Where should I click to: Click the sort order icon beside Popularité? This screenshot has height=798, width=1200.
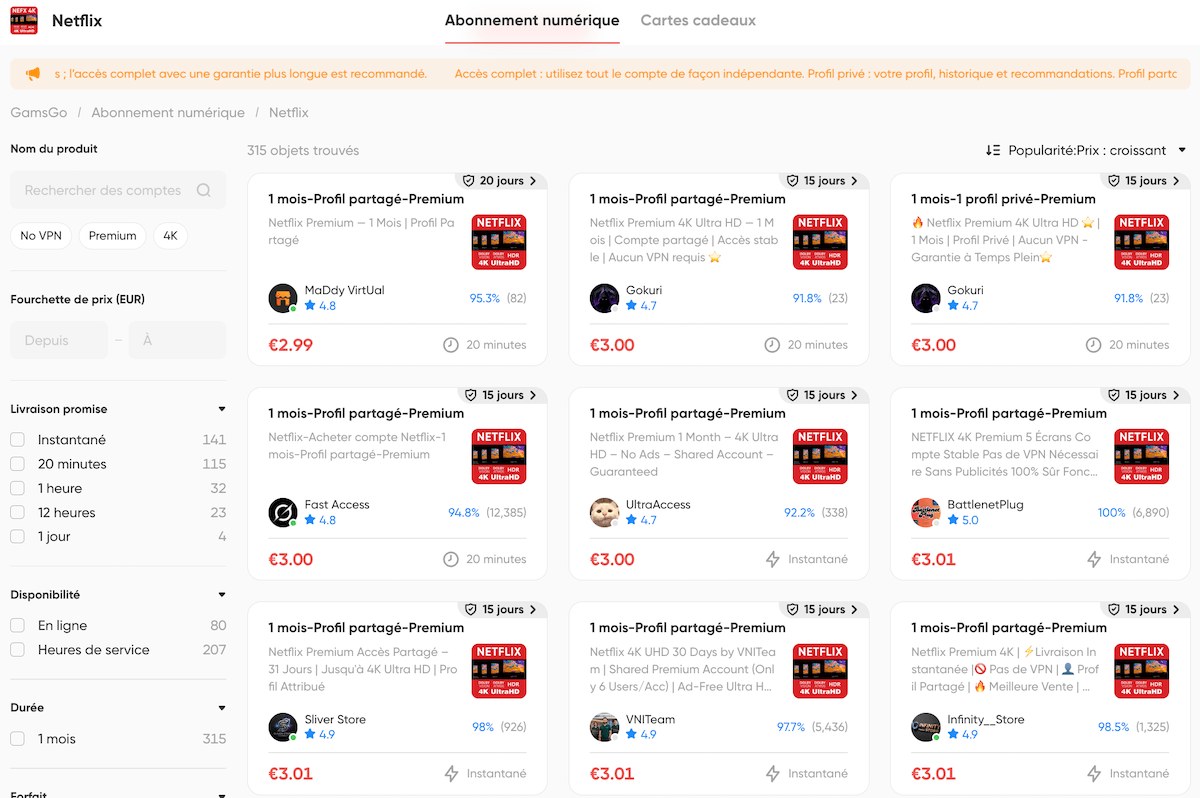pos(993,150)
